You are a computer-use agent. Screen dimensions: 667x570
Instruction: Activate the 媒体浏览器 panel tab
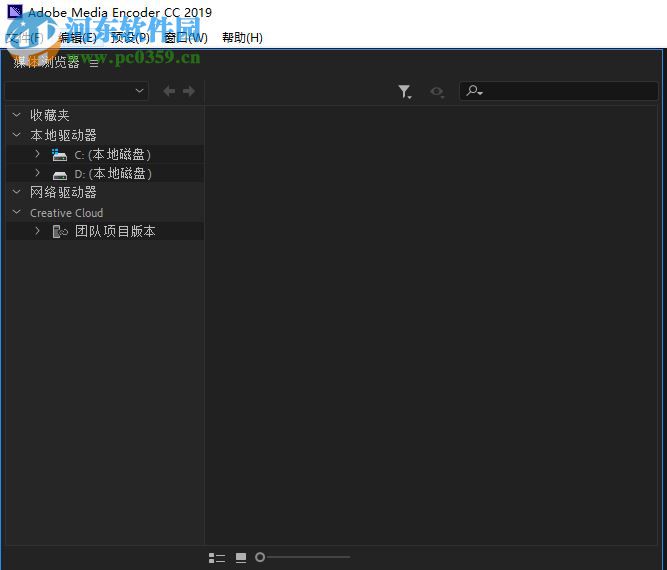46,63
